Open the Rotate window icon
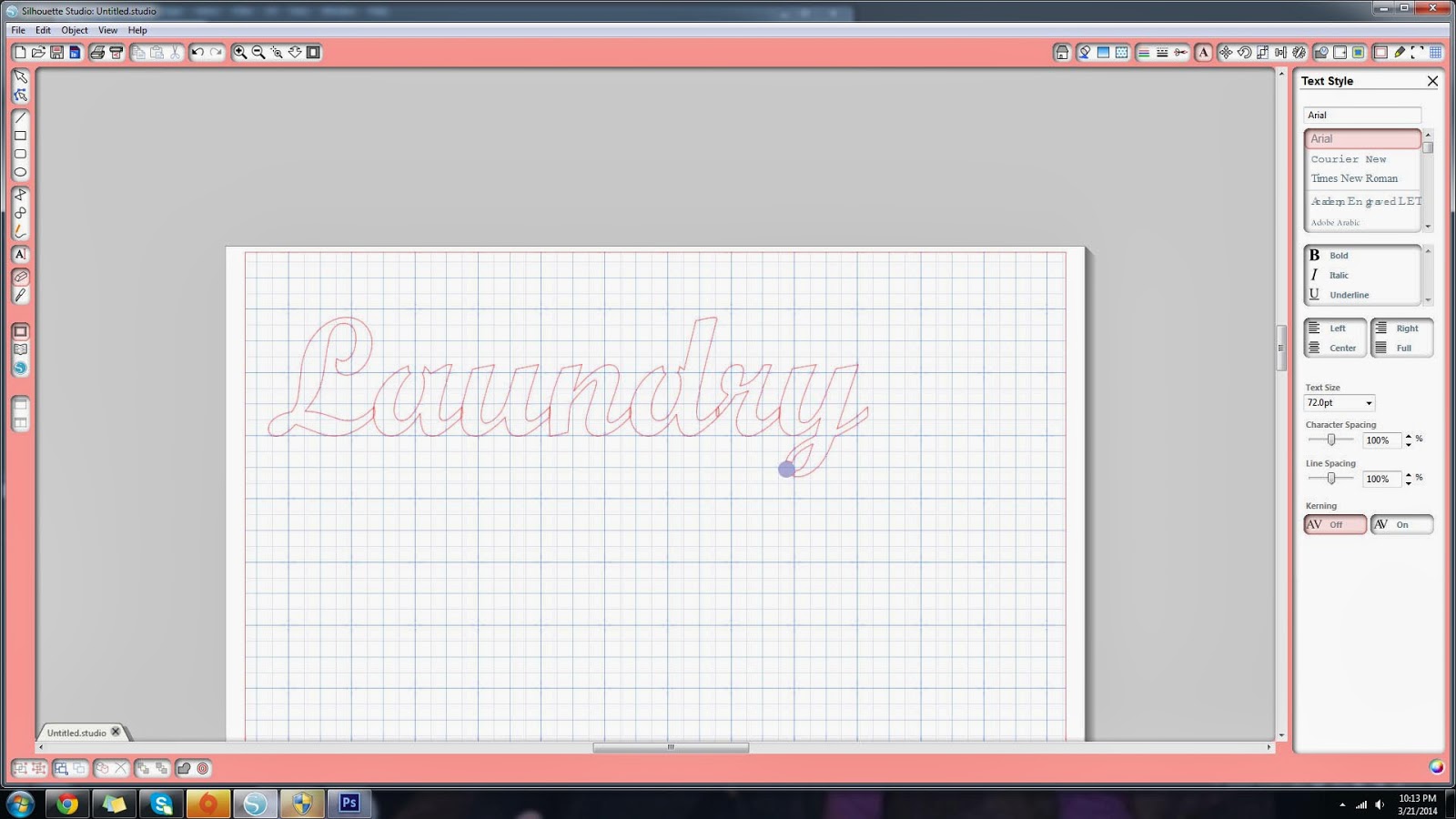 (1244, 53)
